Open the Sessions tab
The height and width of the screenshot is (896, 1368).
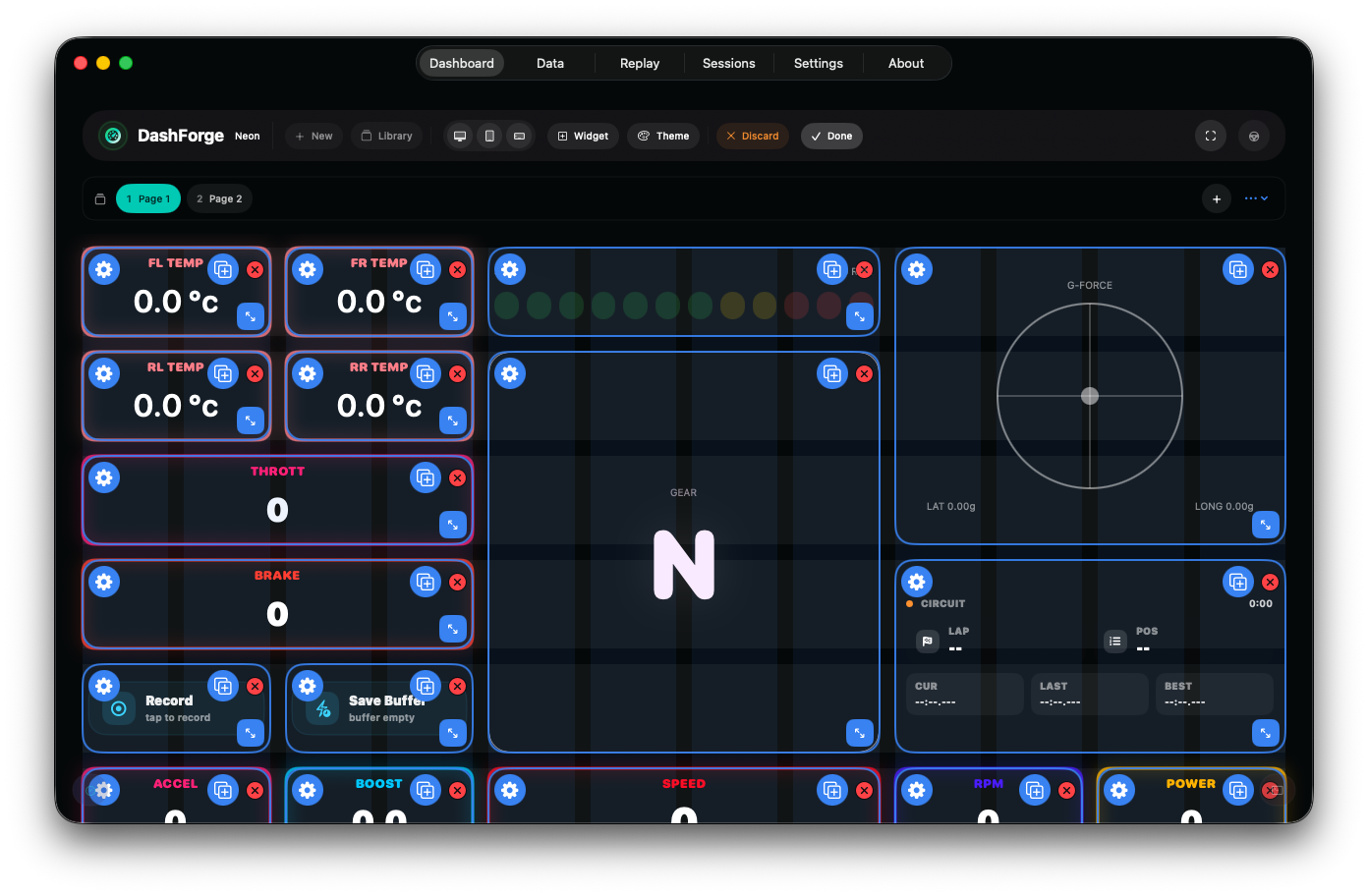pos(729,63)
